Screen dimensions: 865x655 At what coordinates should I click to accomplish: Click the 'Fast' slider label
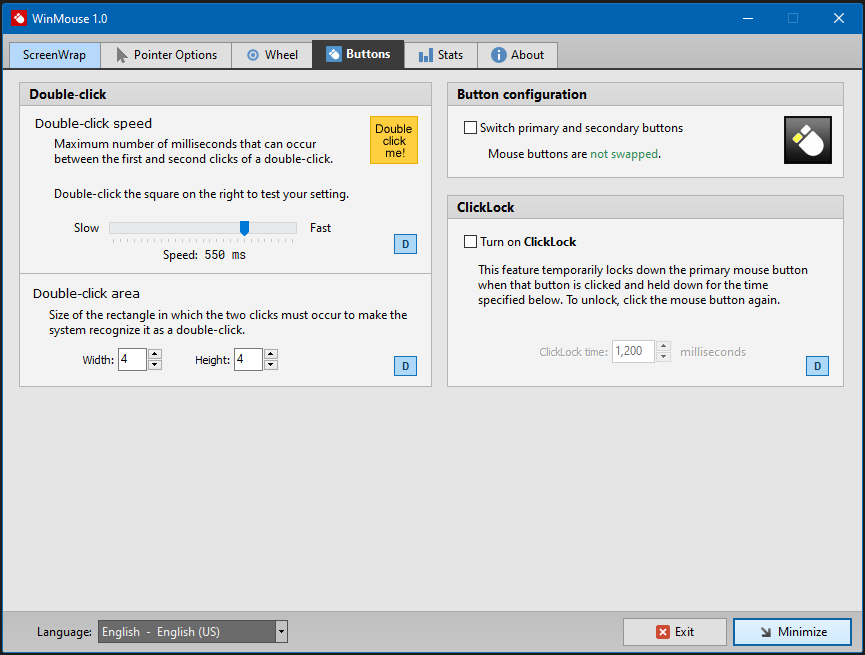point(321,228)
